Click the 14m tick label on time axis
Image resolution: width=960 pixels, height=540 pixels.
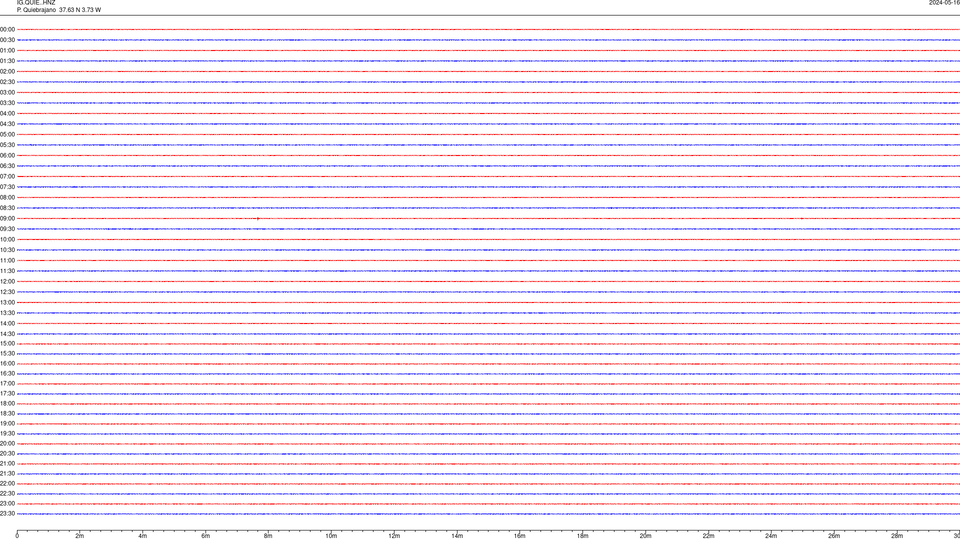(457, 536)
